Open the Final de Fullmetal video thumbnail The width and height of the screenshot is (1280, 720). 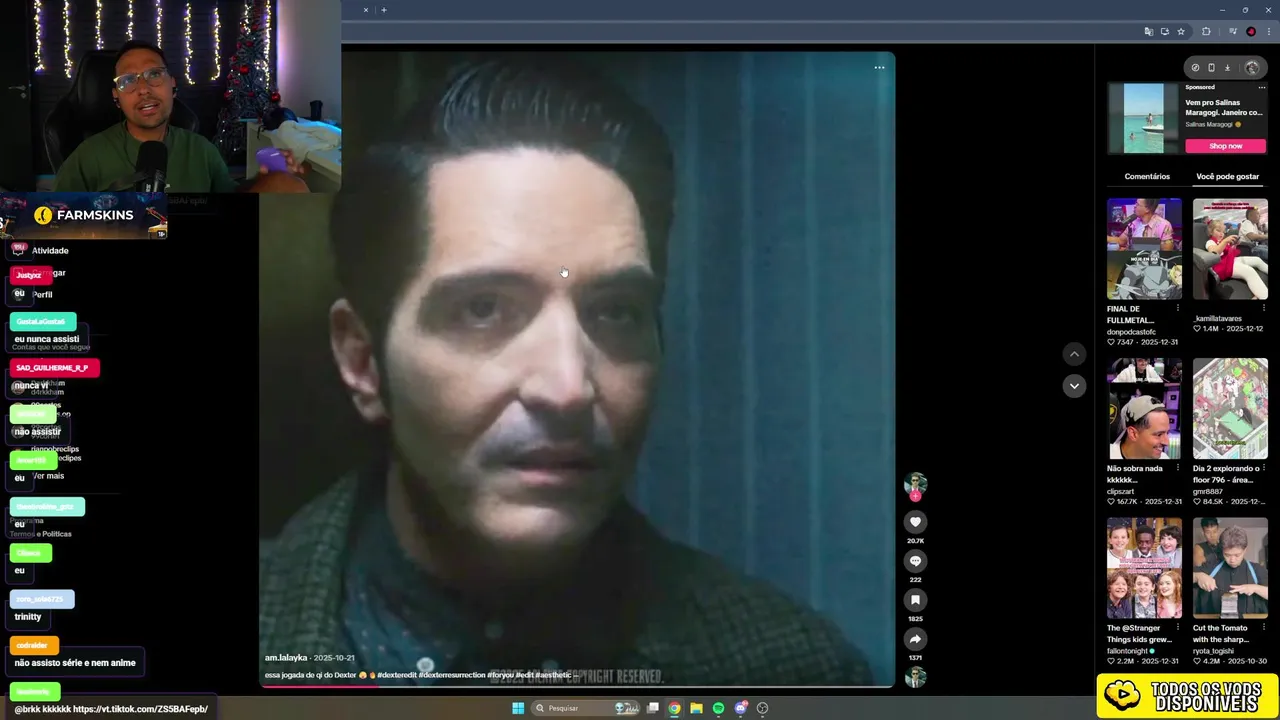tap(1144, 249)
